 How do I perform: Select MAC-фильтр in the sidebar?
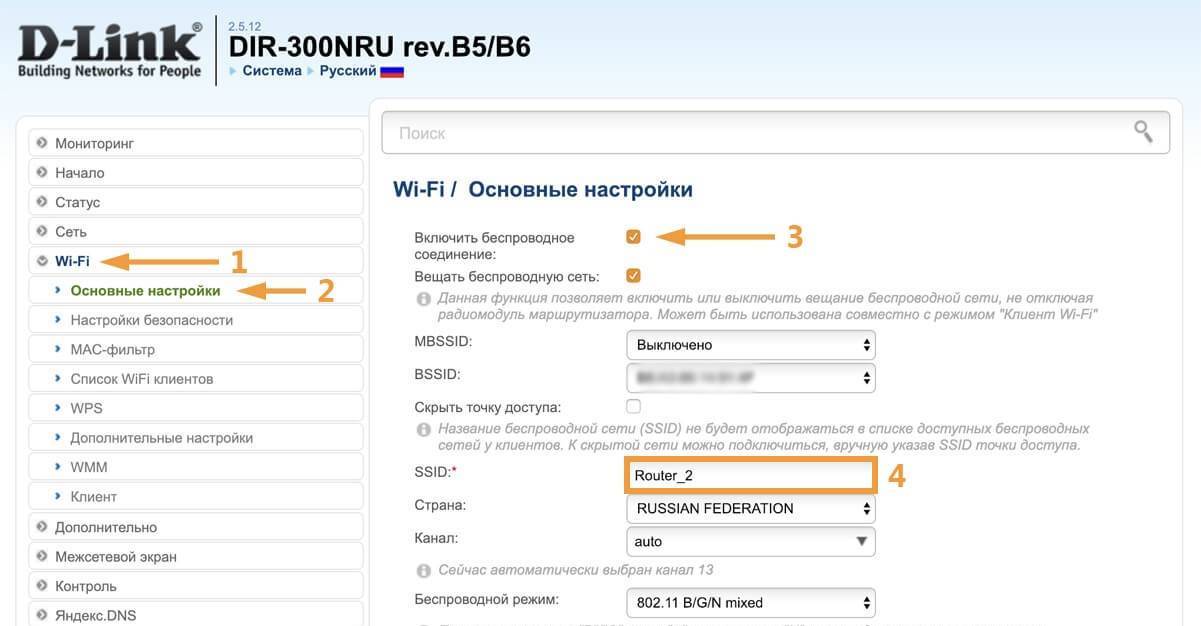[112, 349]
